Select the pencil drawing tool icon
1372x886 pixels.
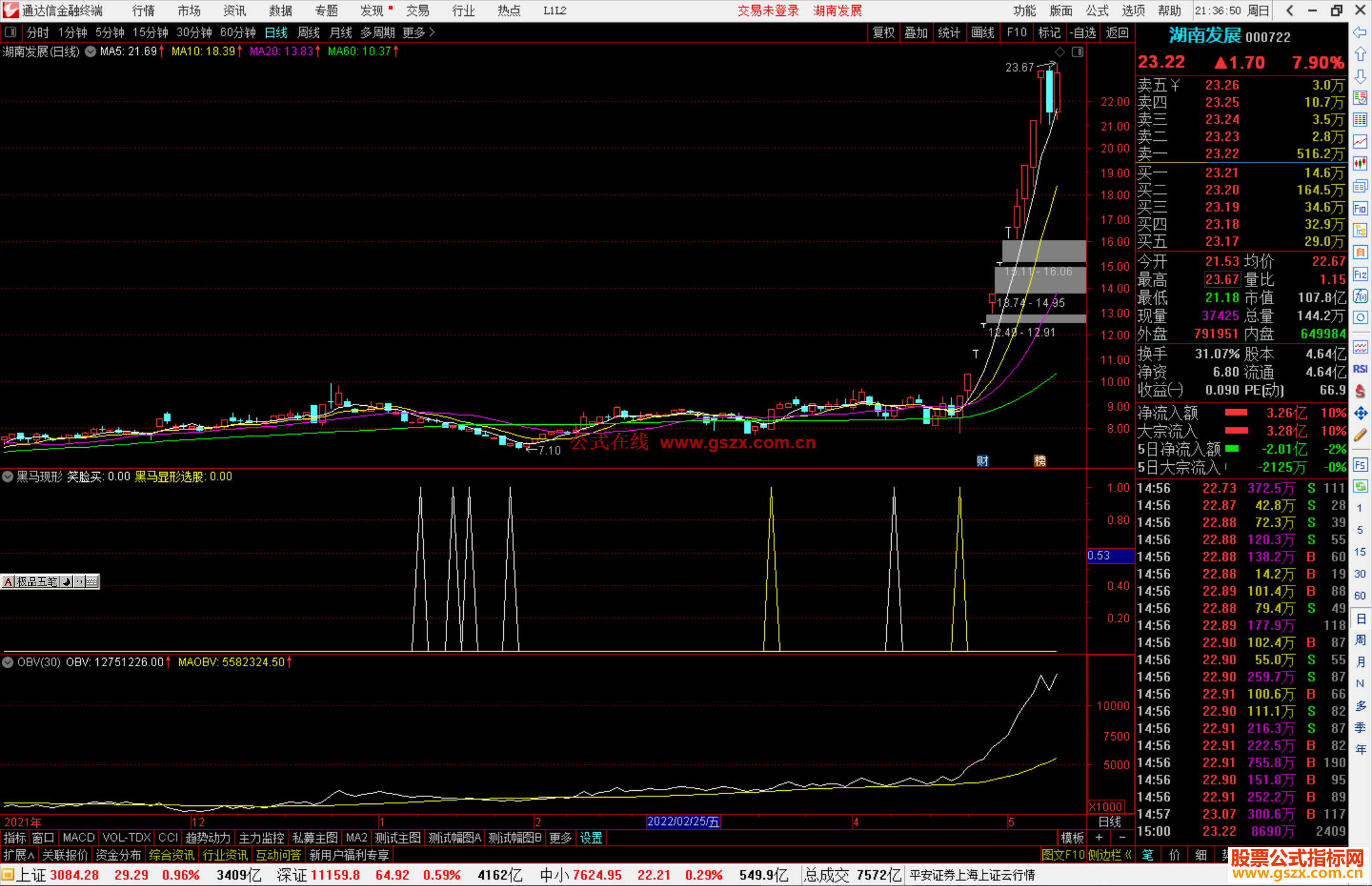[1360, 435]
